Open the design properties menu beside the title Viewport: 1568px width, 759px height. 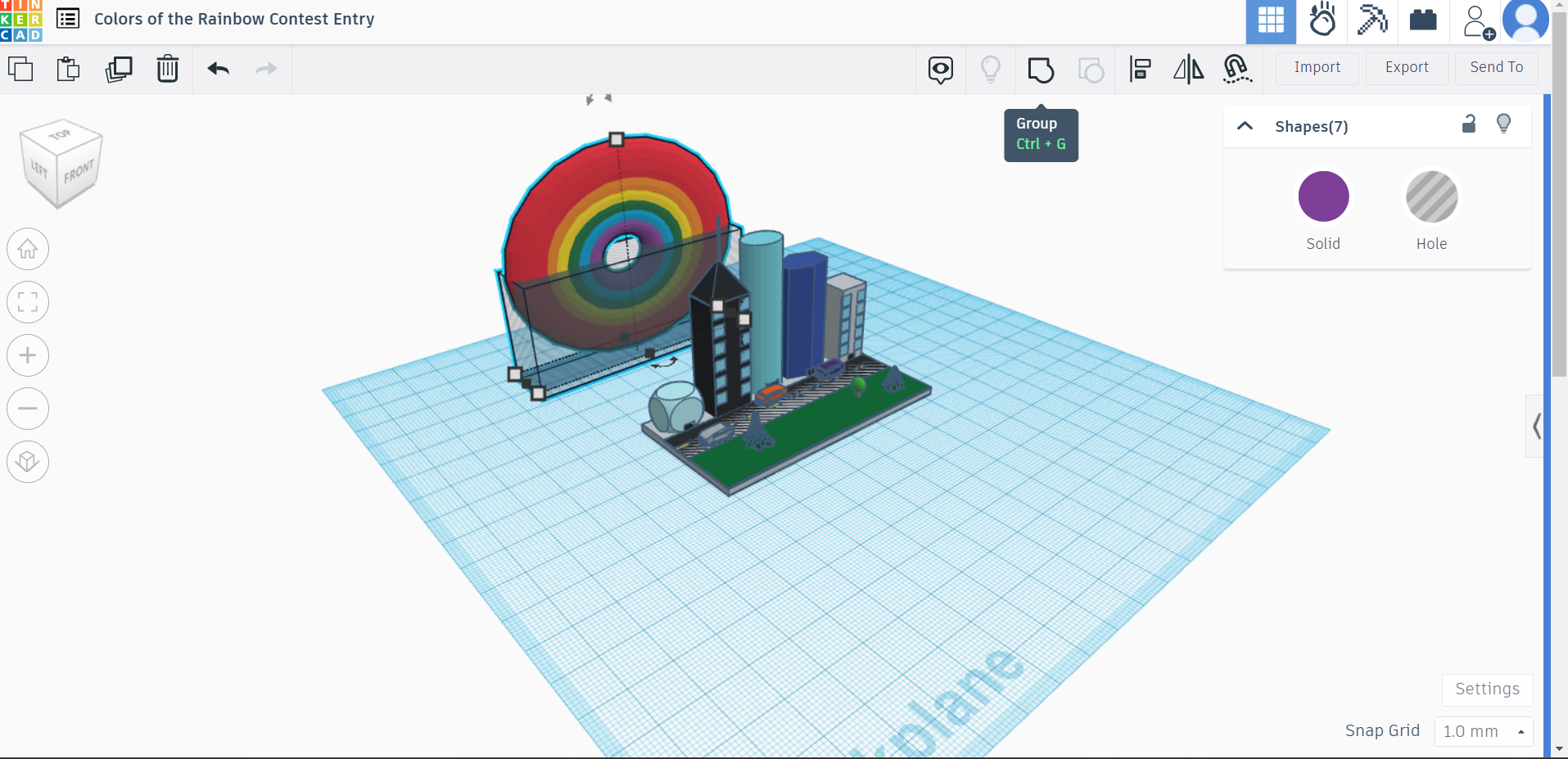68,18
